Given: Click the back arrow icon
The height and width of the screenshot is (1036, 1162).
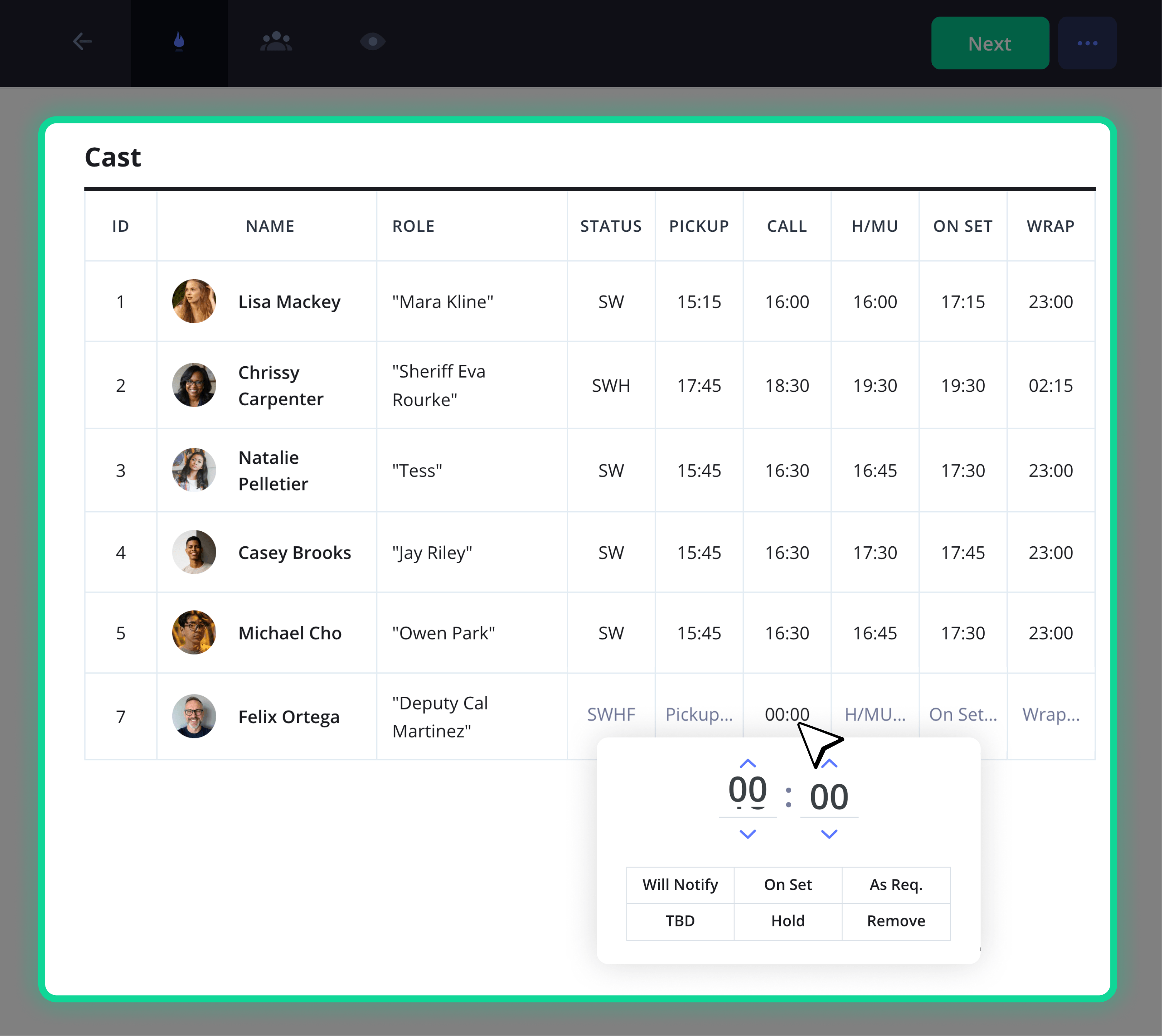Looking at the screenshot, I should 83,42.
